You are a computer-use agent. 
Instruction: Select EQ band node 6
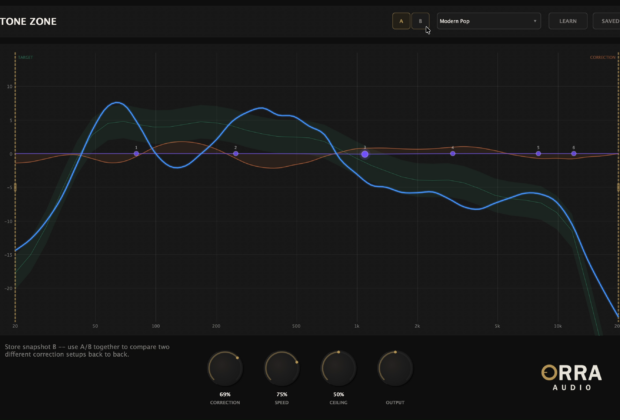tap(574, 153)
